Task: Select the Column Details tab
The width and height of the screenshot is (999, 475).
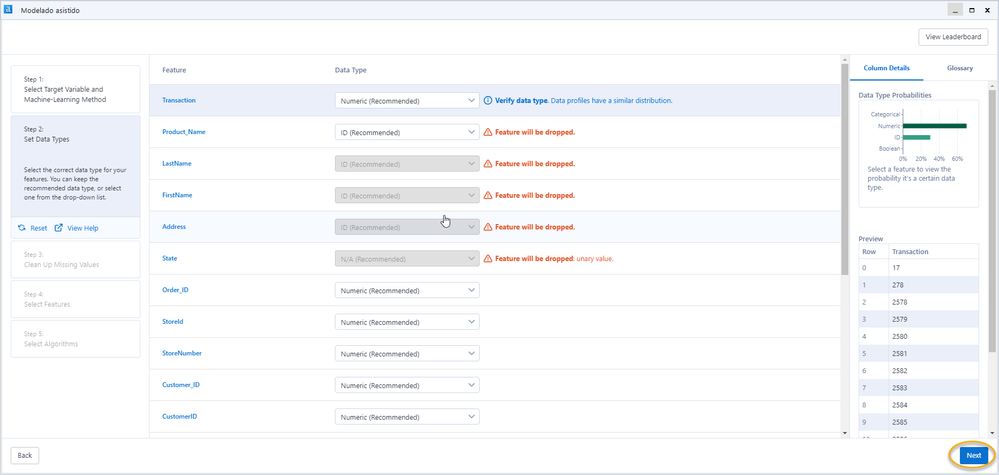Action: click(885, 68)
